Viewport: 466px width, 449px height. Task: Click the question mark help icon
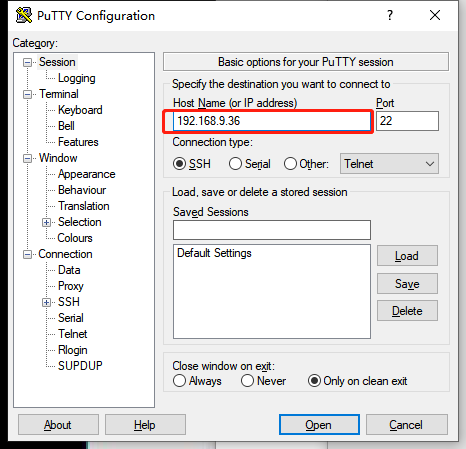[390, 15]
